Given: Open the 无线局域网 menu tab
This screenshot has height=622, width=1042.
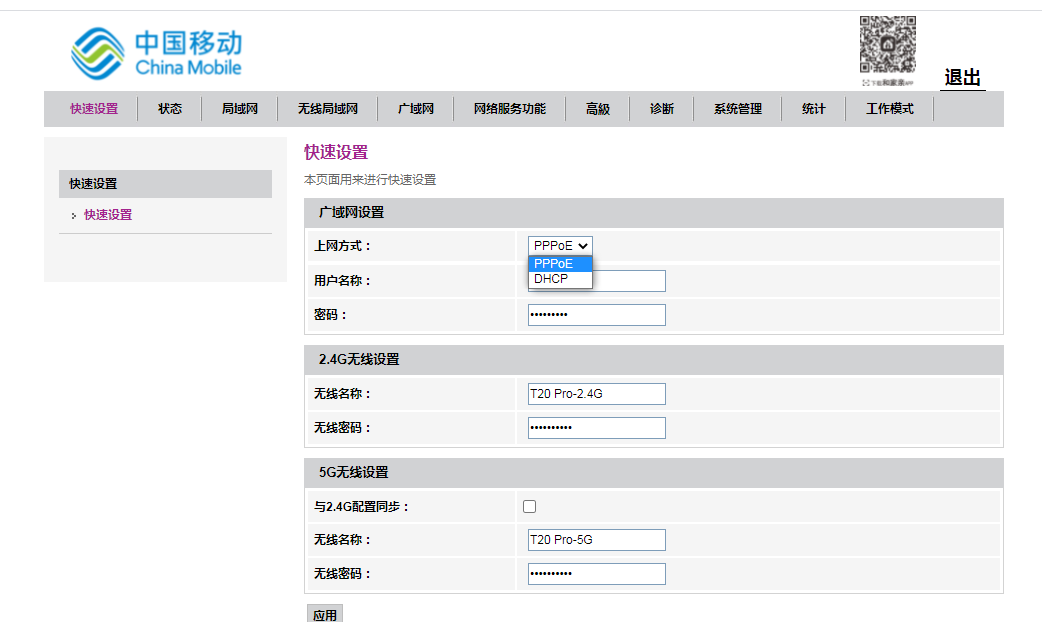Looking at the screenshot, I should click(x=328, y=108).
